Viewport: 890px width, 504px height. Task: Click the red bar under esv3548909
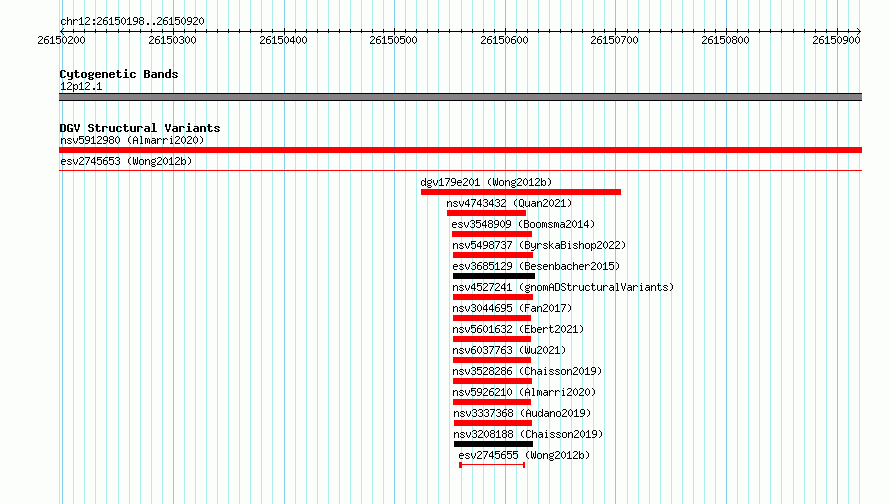click(x=492, y=234)
